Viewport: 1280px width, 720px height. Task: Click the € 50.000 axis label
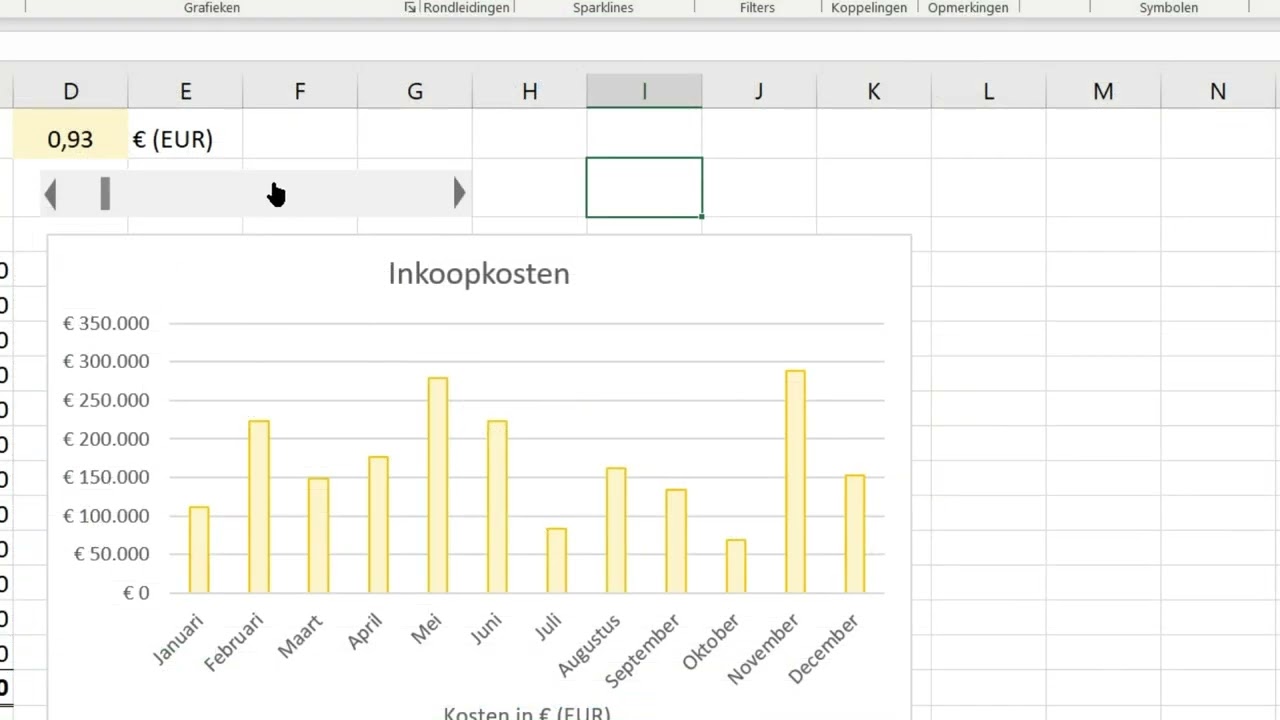click(x=112, y=554)
